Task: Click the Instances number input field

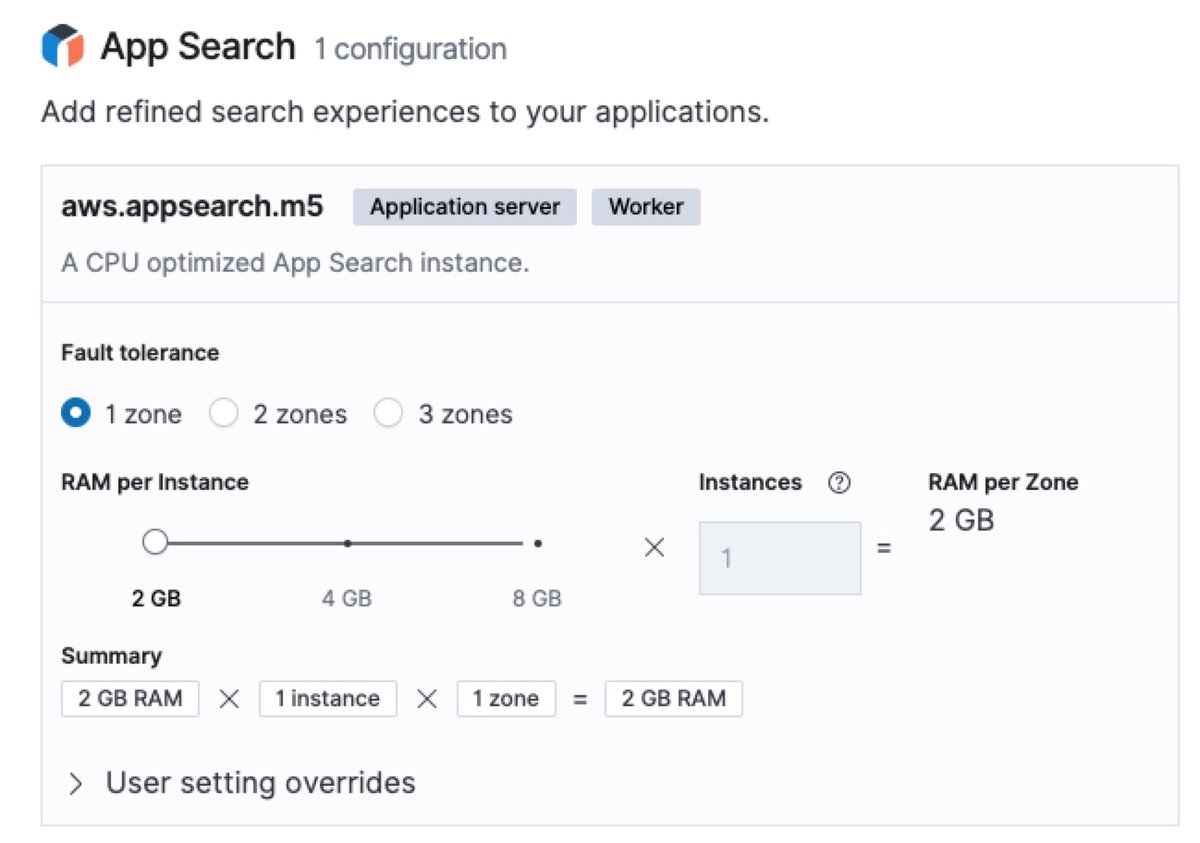Action: [779, 558]
